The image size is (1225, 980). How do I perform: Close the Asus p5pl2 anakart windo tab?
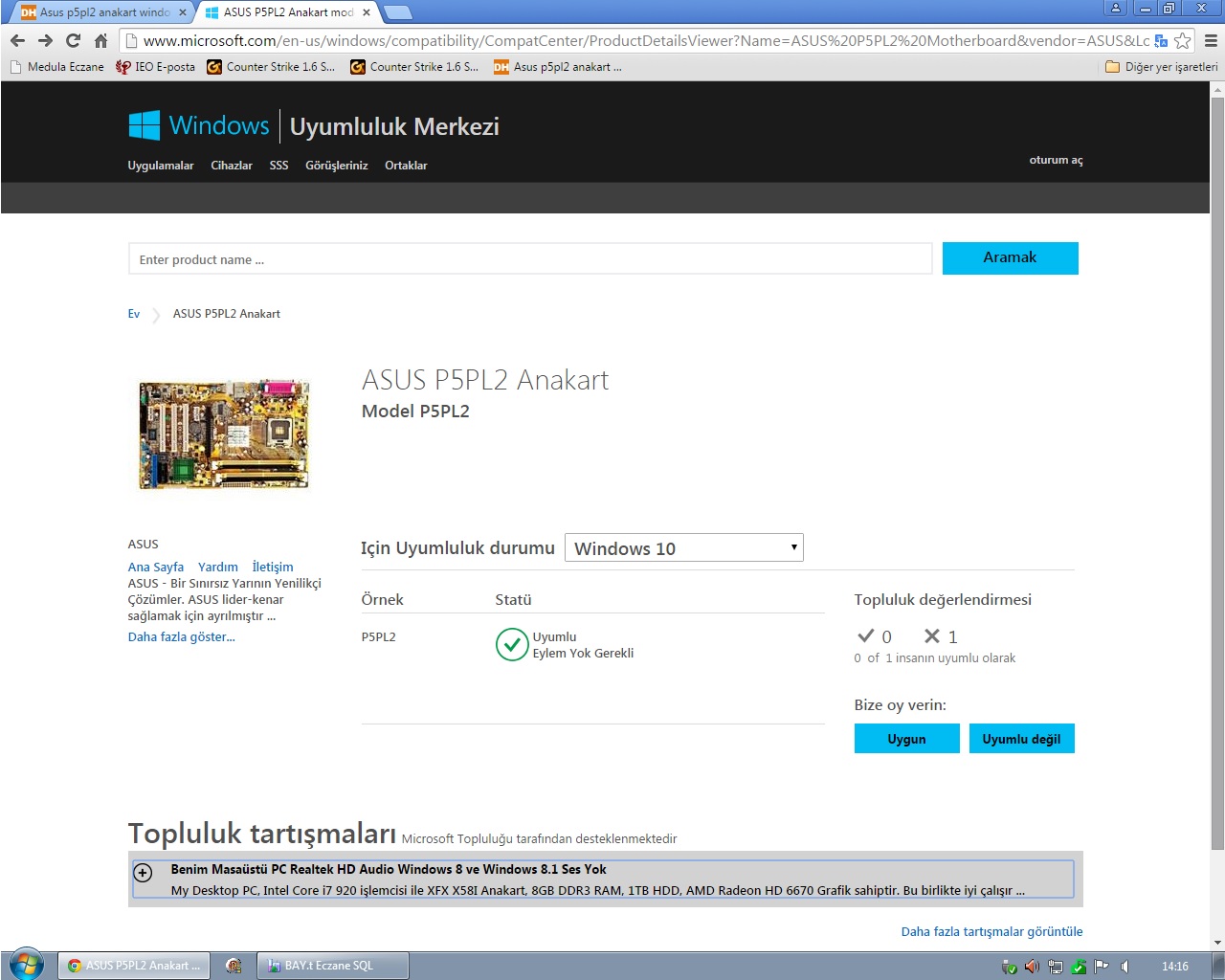pos(183,12)
